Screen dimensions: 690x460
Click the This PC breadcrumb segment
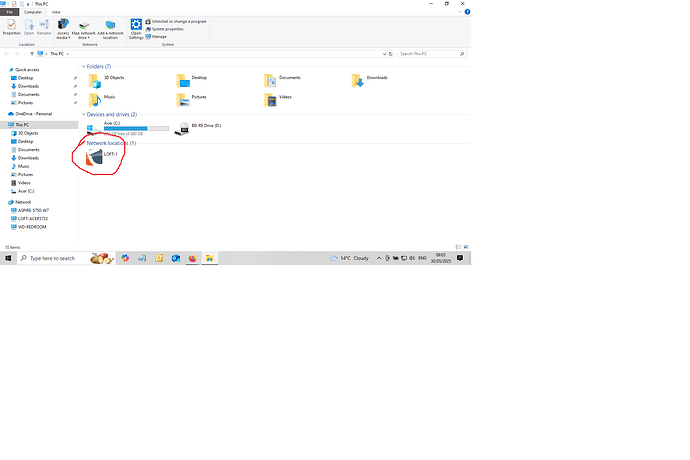pos(57,54)
